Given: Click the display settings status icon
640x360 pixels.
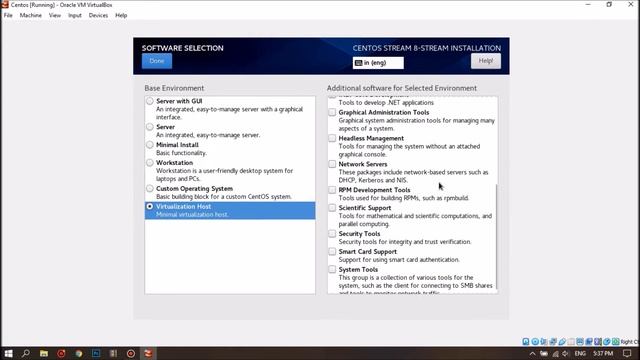Looking at the screenshot, I should coord(580,342).
